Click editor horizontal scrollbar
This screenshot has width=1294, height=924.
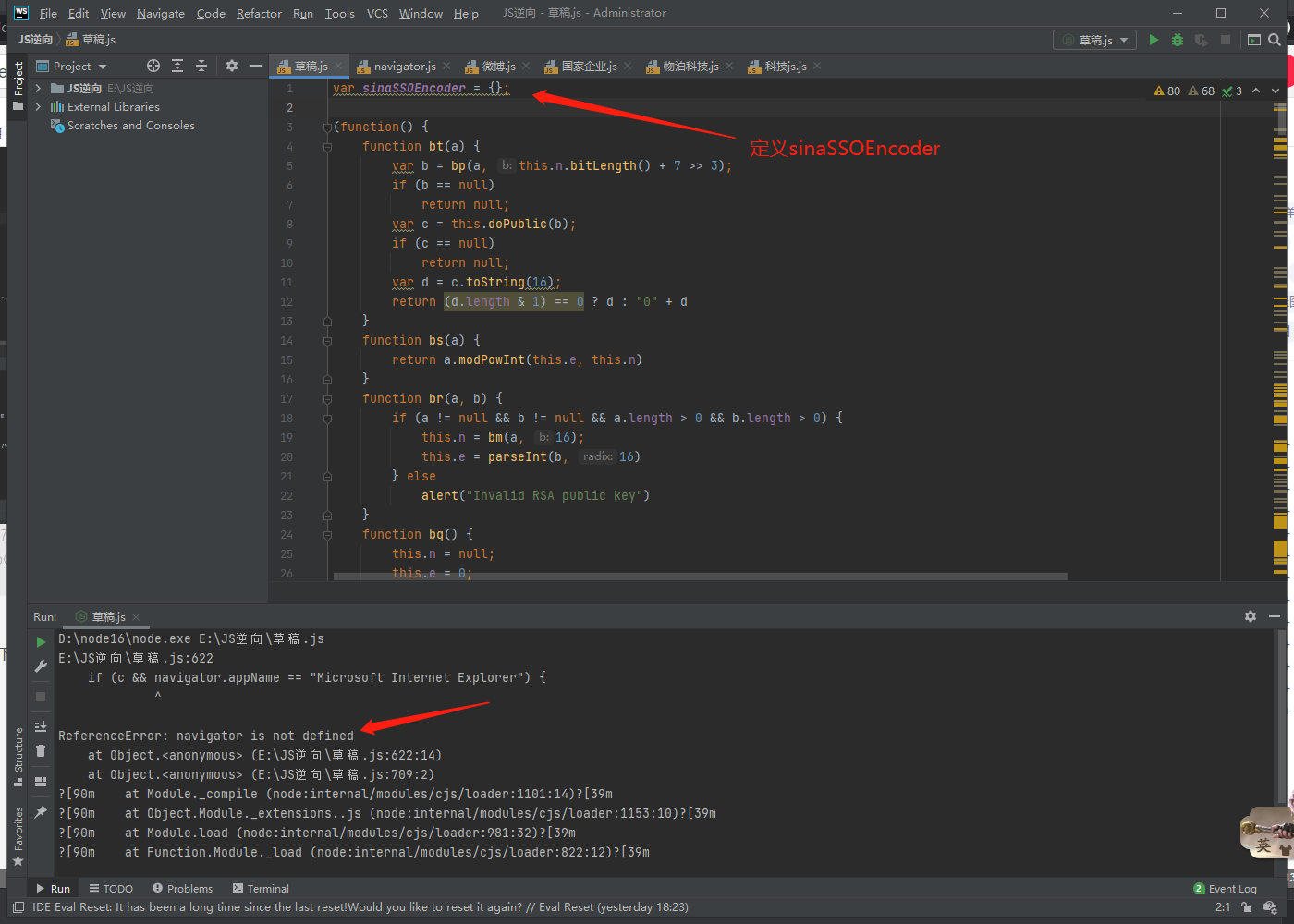(x=700, y=576)
